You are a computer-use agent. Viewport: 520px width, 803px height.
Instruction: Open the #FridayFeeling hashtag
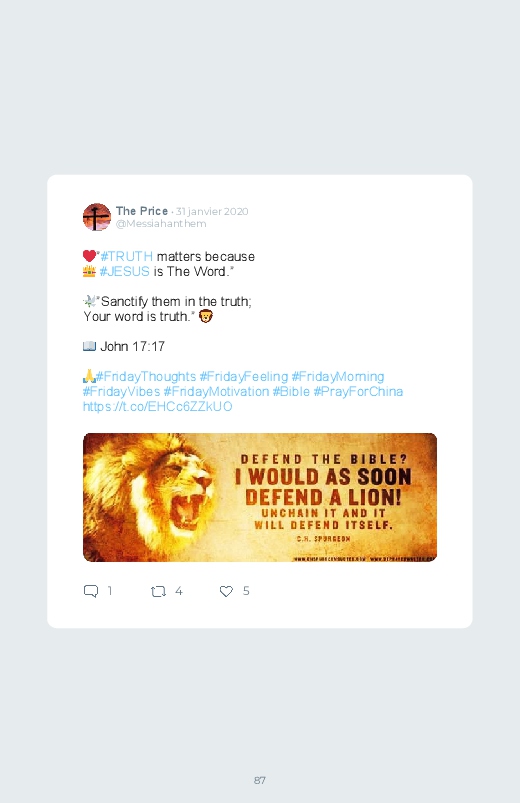[x=244, y=377]
